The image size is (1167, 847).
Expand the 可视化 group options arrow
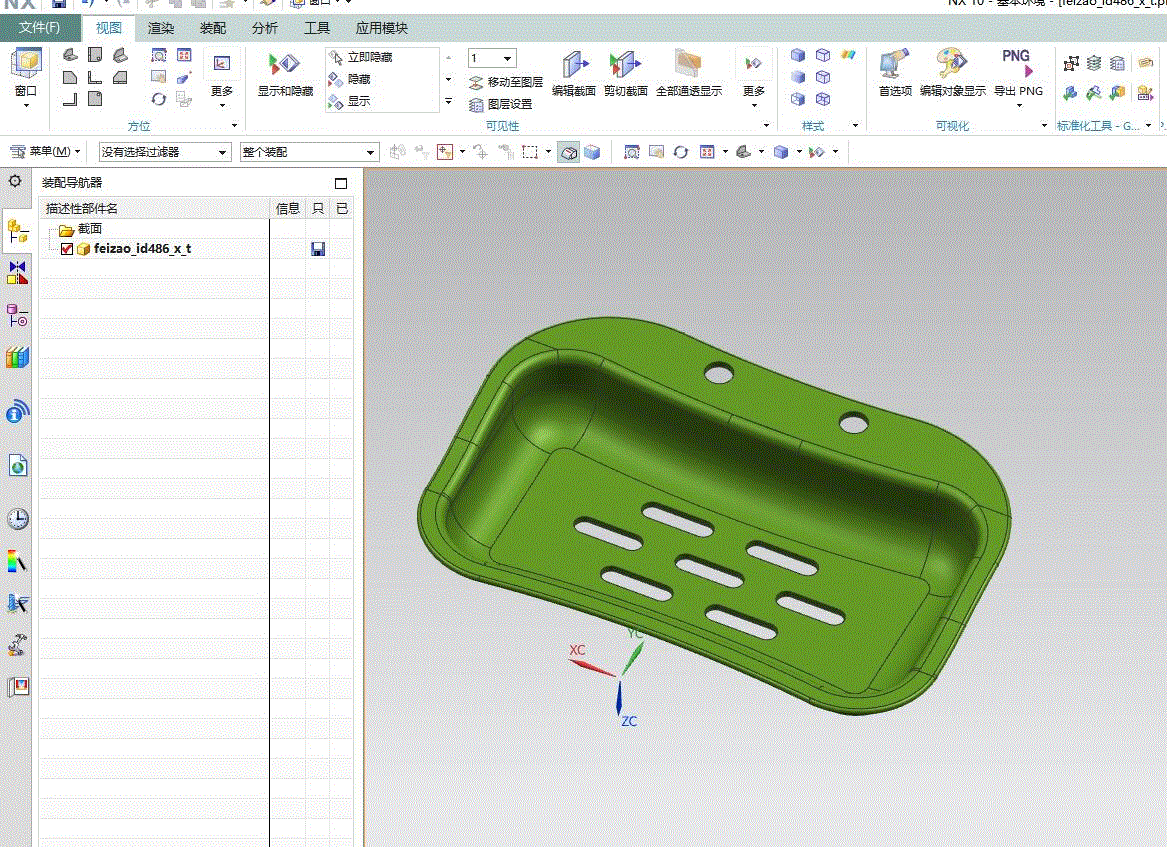coord(1044,125)
